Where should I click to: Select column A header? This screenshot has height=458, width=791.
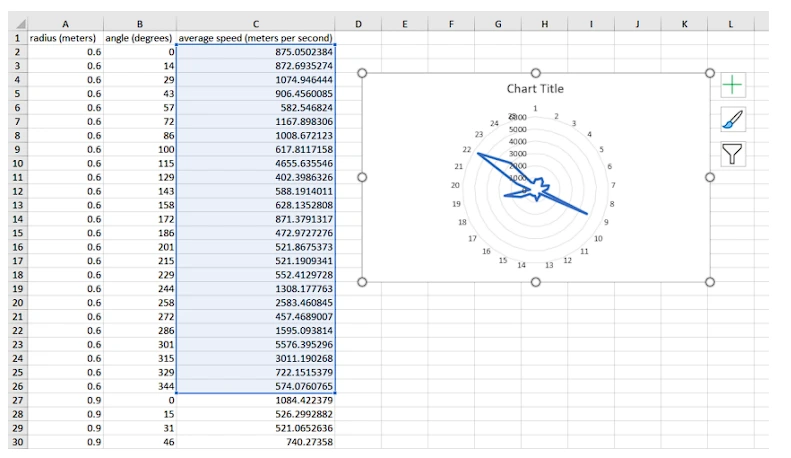(x=65, y=23)
